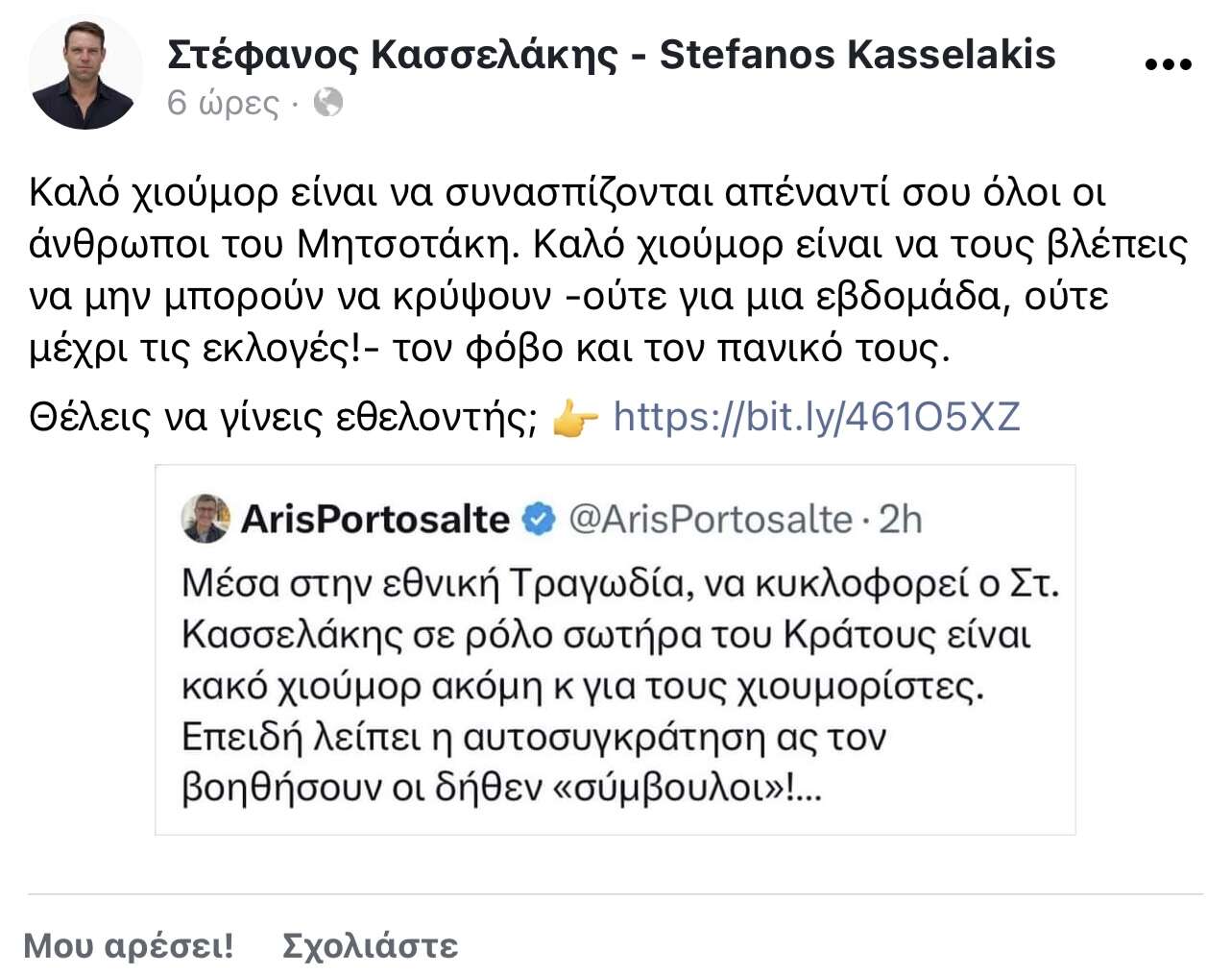Click the word "εκλογές" in the post
This screenshot has height=975, width=1232.
pyautogui.click(x=280, y=348)
